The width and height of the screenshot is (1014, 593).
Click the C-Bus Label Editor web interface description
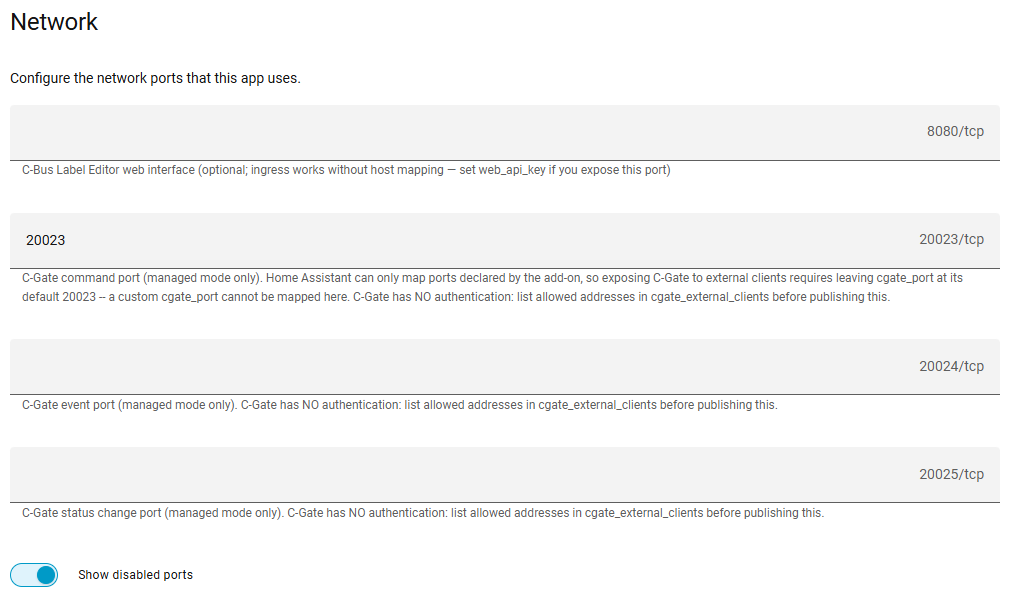click(x=346, y=170)
